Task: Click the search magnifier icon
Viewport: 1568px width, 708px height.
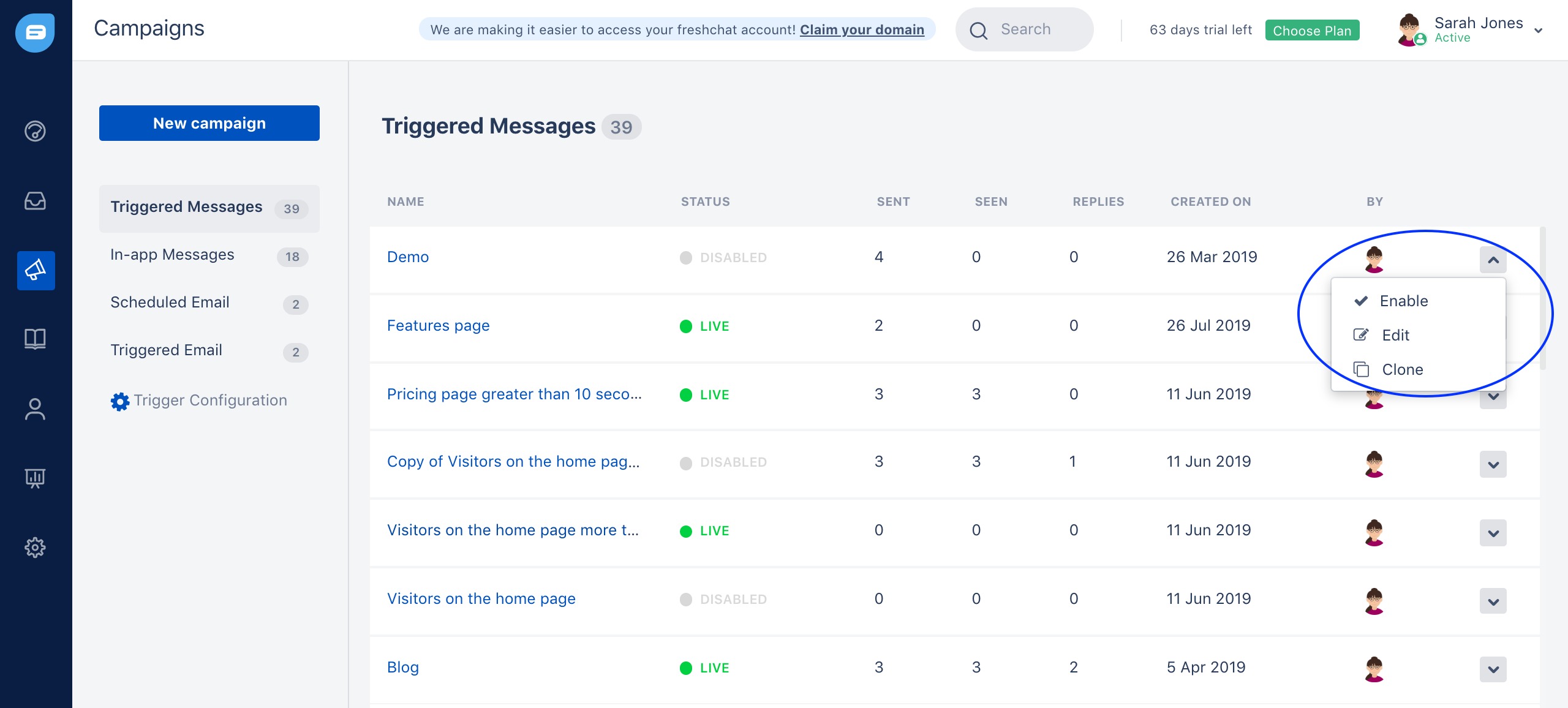Action: (979, 31)
